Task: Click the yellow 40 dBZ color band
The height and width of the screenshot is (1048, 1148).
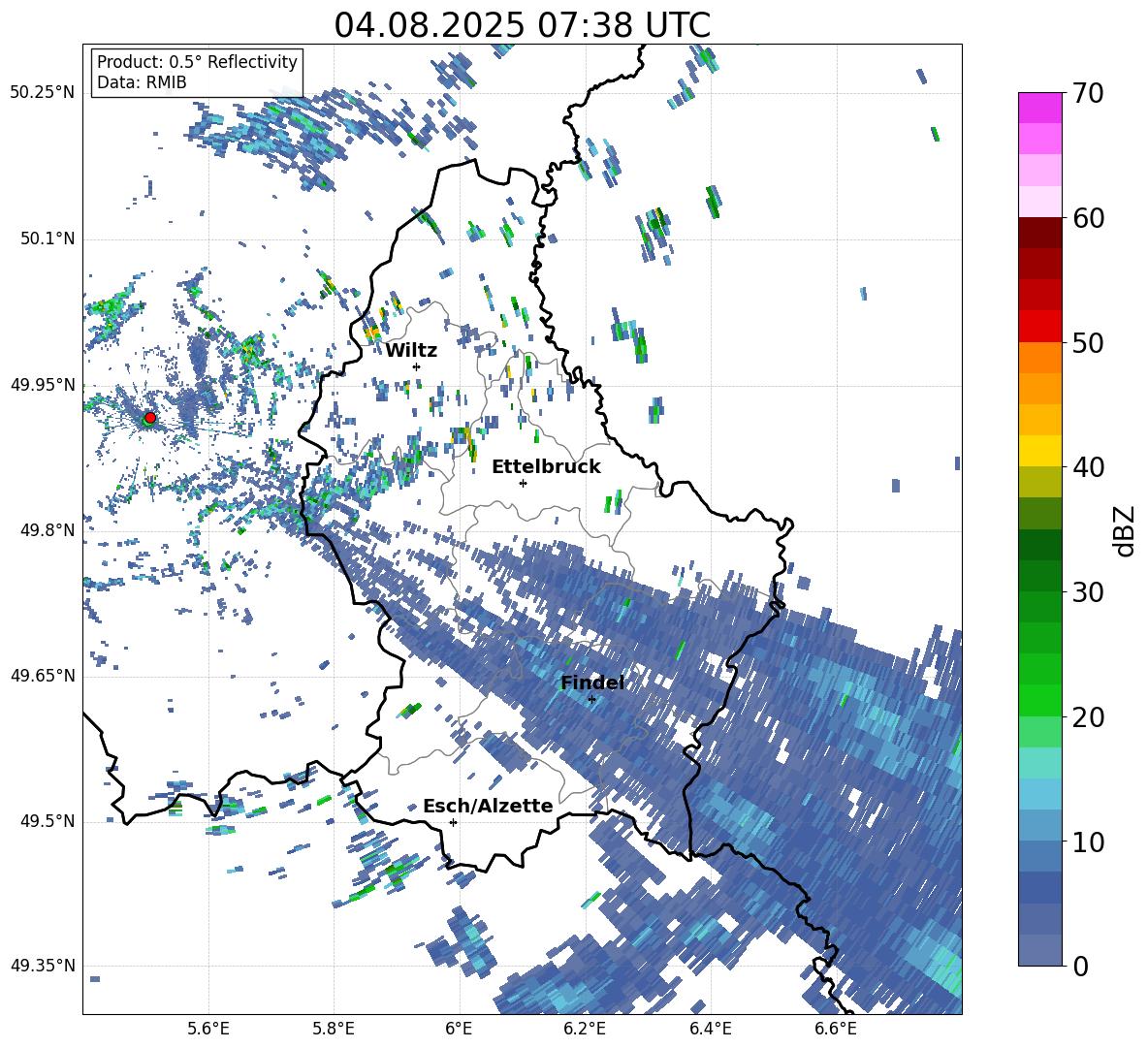Action: tap(1039, 451)
